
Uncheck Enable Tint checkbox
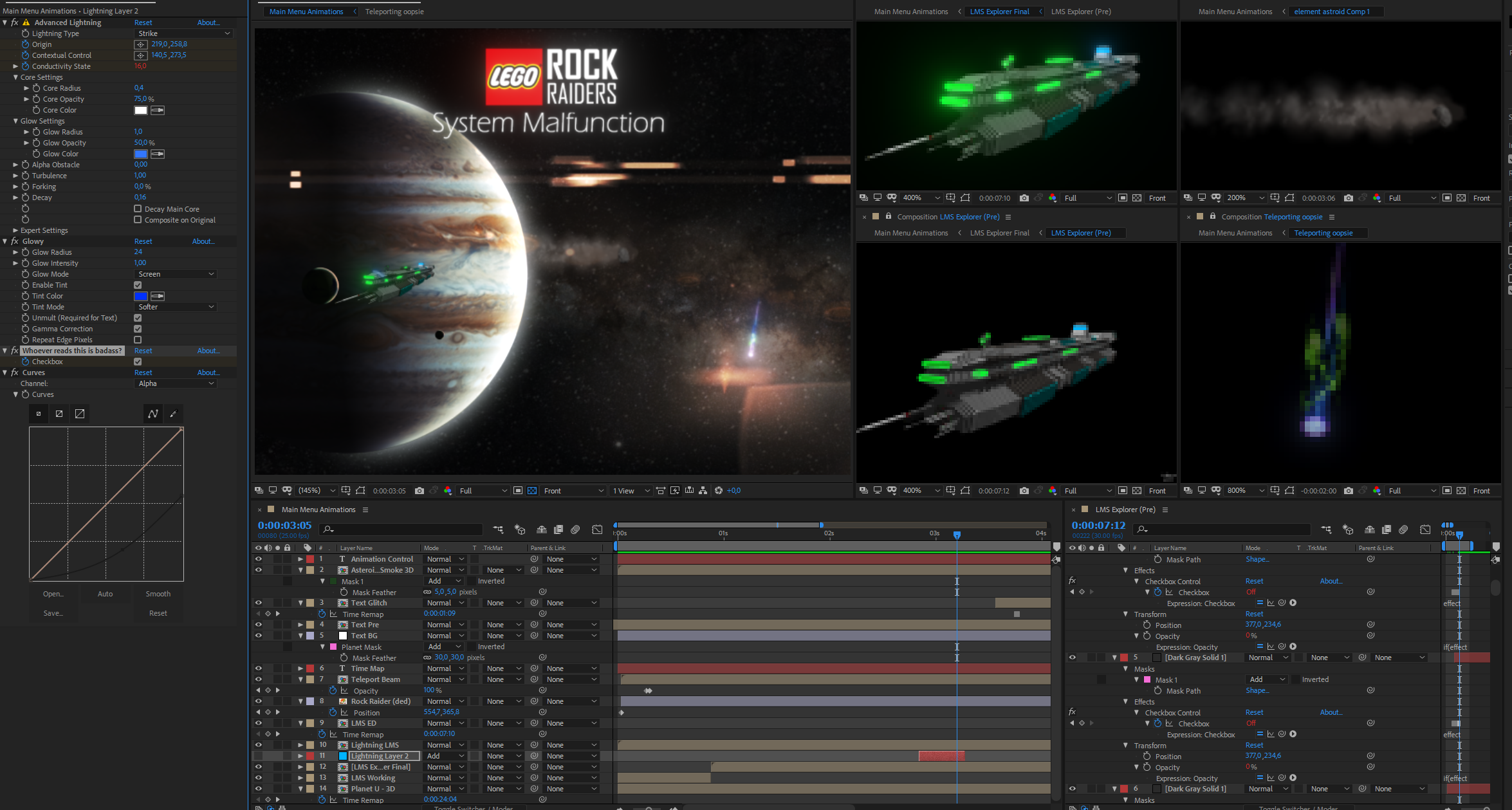(138, 285)
